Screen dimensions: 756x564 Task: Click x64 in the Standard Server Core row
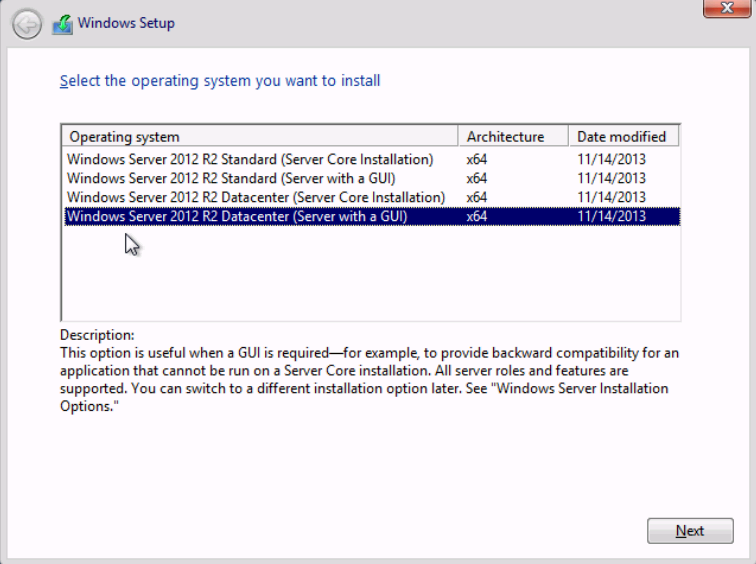coord(476,160)
